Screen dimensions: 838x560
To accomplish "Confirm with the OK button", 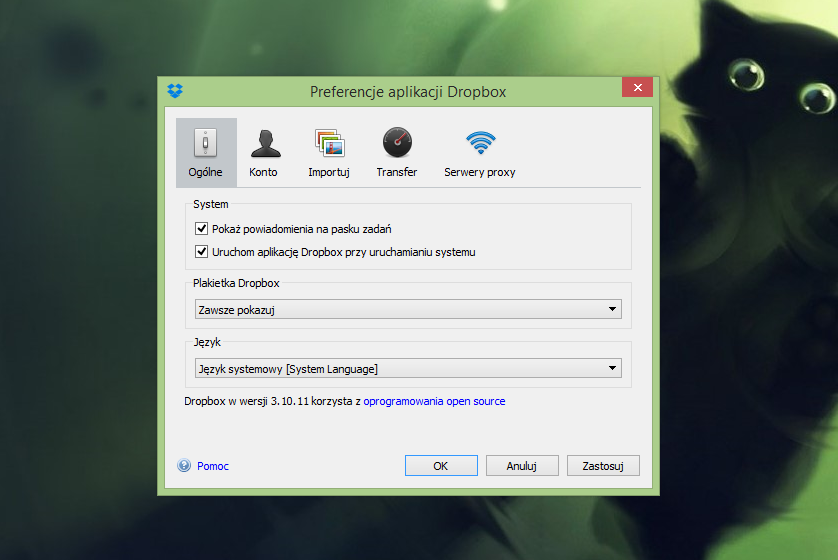I will 441,465.
